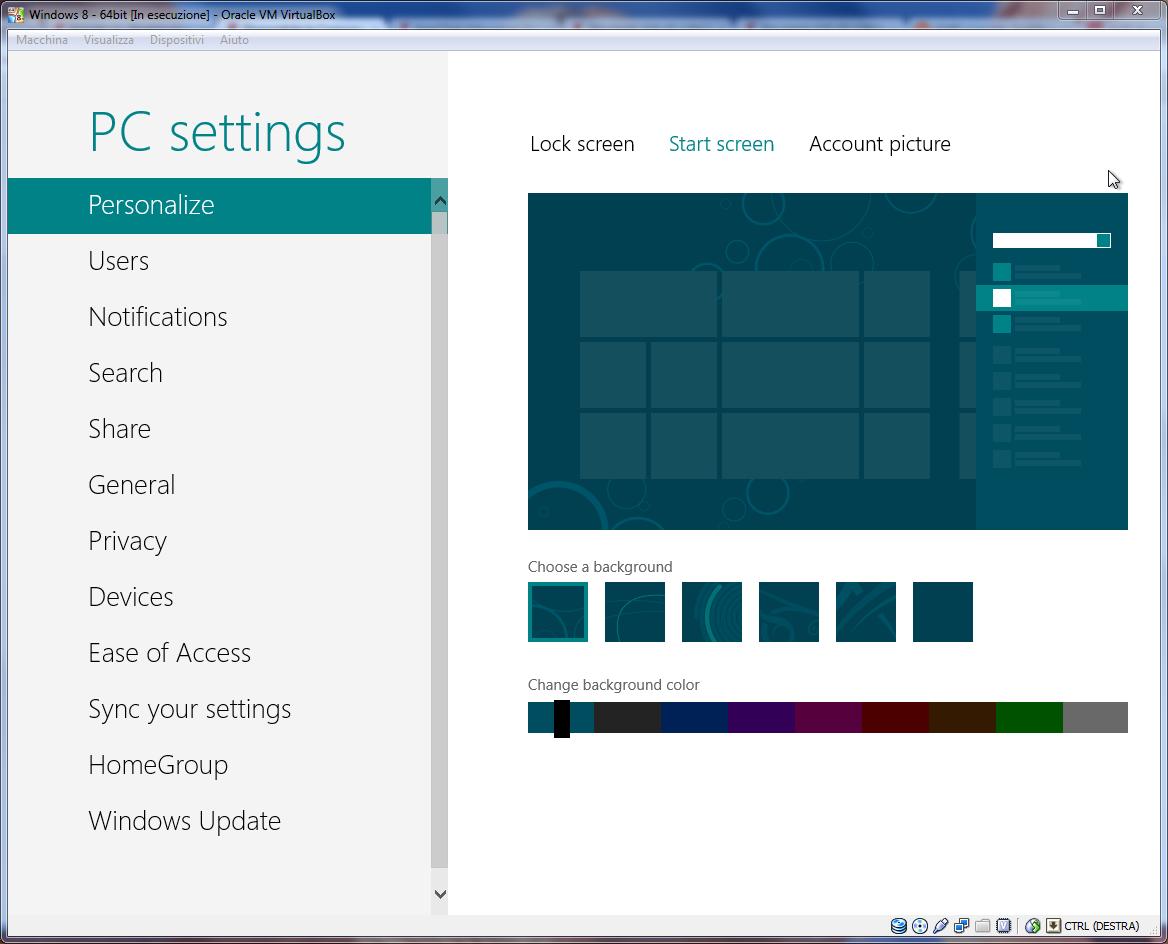Select the Start screen tab
The width and height of the screenshot is (1168, 944).
coord(721,144)
